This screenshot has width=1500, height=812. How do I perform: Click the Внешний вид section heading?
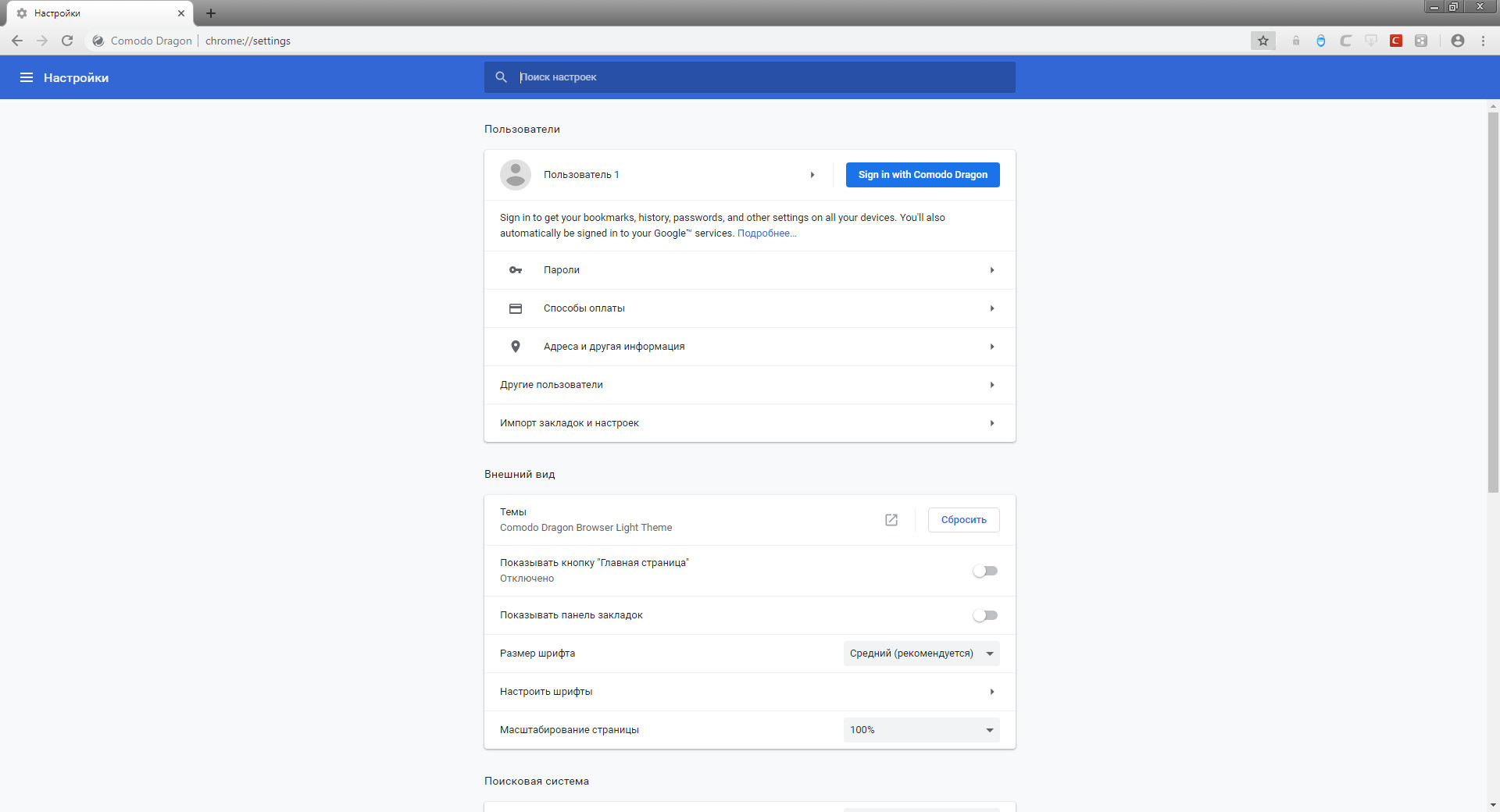pyautogui.click(x=520, y=475)
